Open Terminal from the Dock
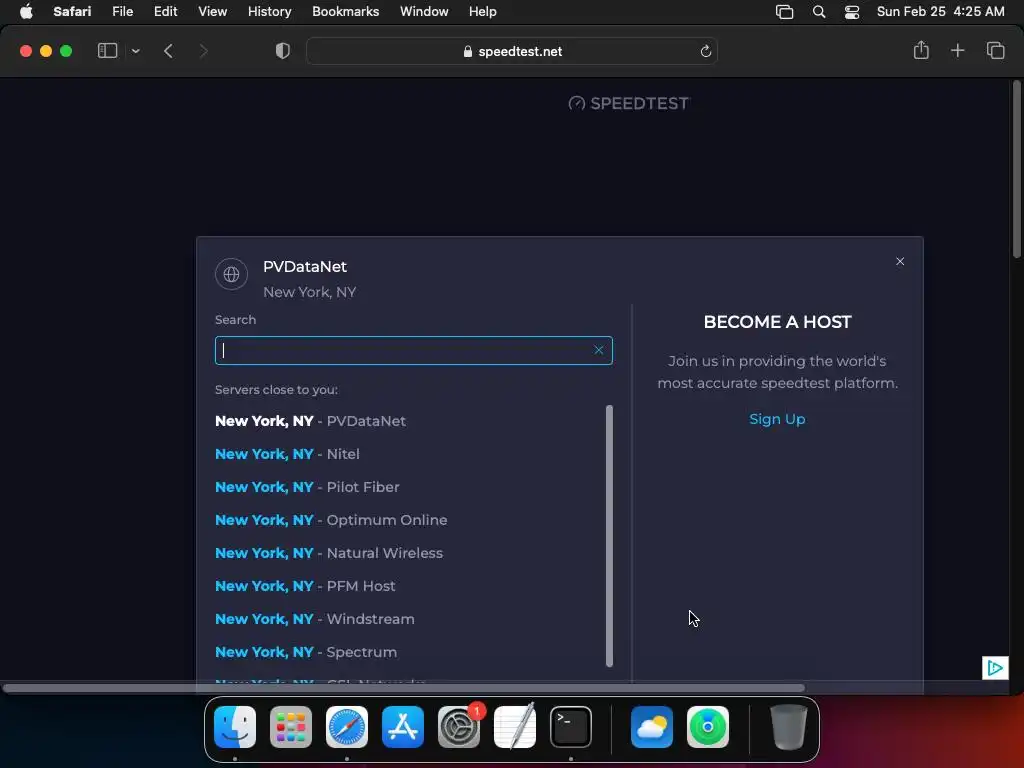 [571, 727]
